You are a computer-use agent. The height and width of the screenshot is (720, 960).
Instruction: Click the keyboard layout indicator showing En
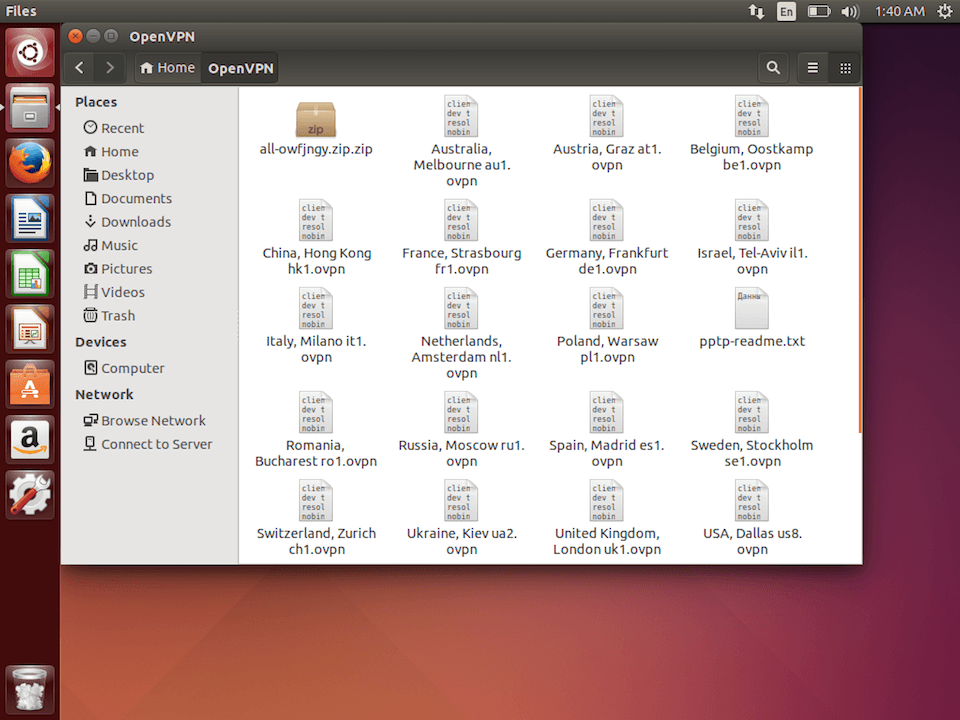786,11
